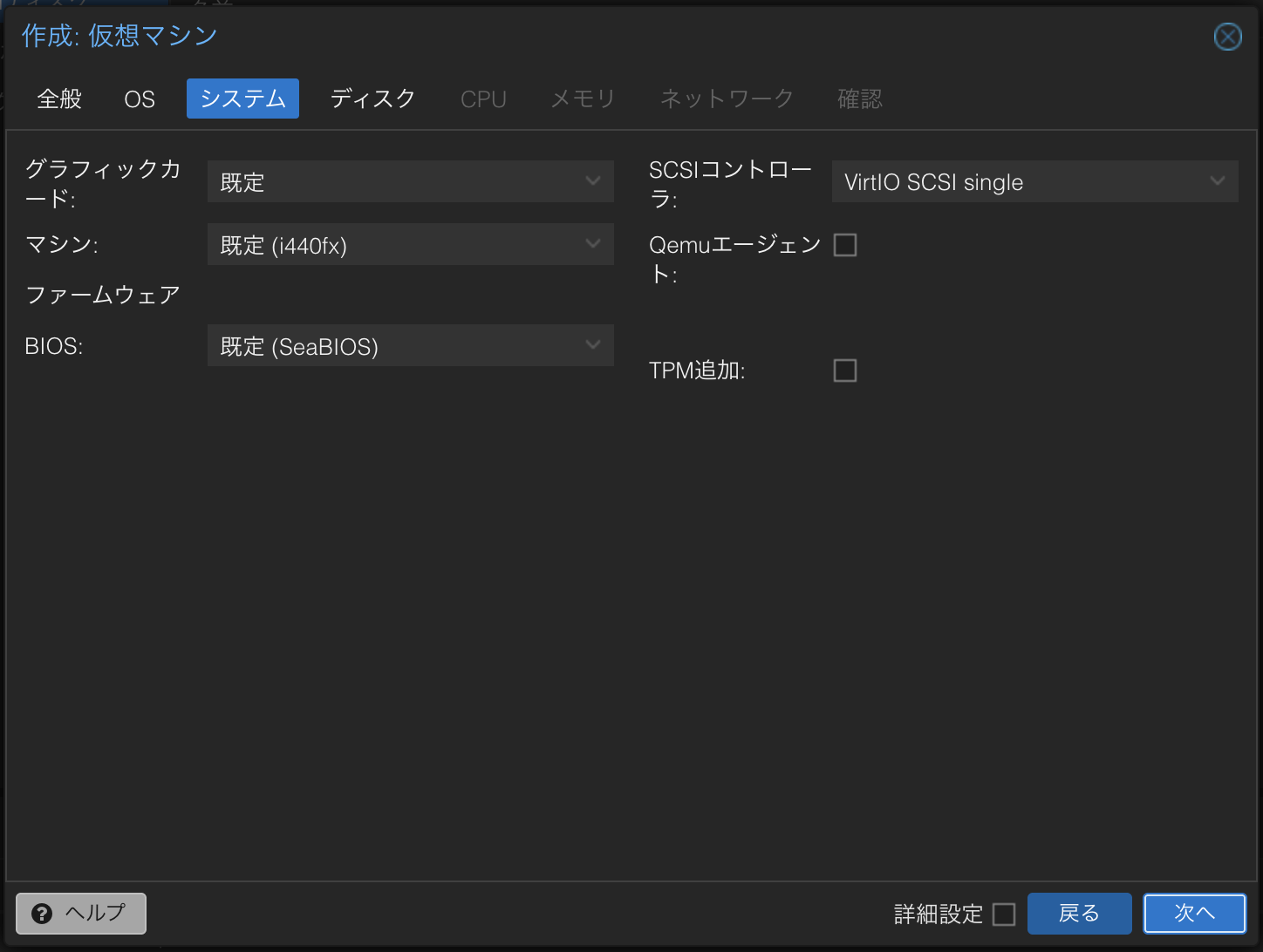Screen dimensions: 1263x952
Task: Click the TPM追加: label text
Action: (697, 371)
